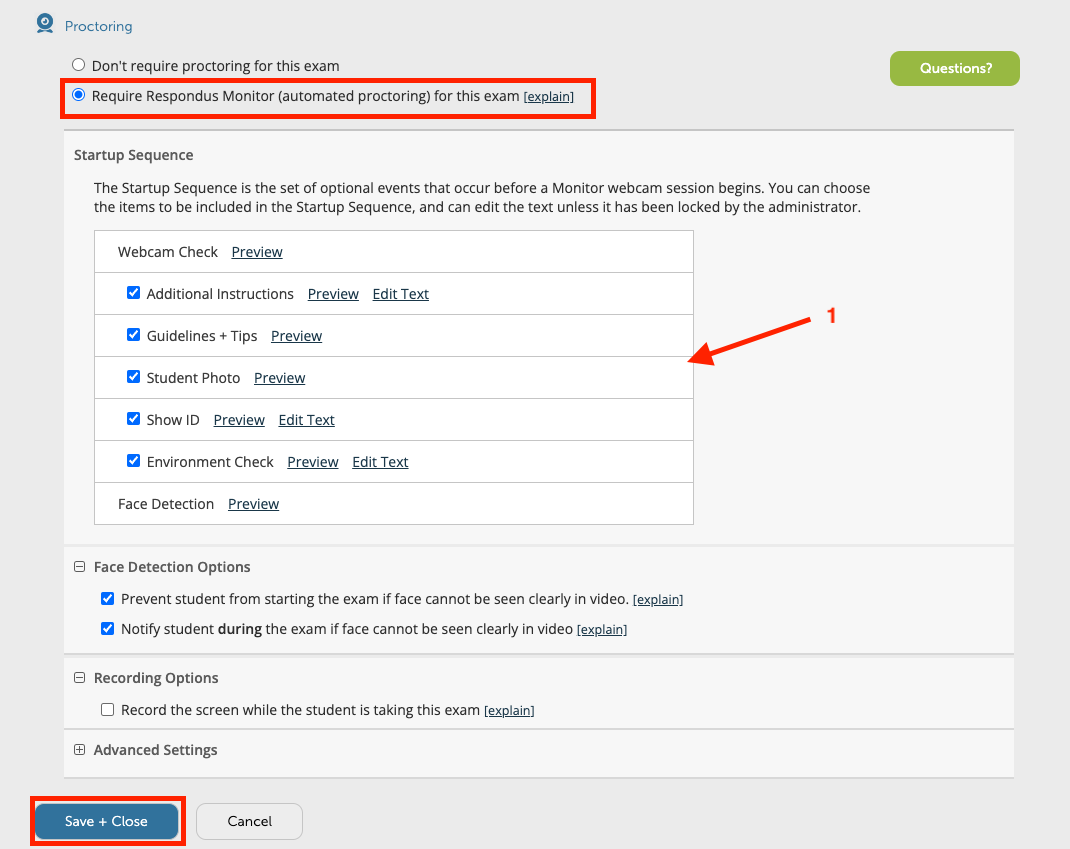Preview Guidelines + Tips step
This screenshot has width=1070, height=849.
point(296,336)
